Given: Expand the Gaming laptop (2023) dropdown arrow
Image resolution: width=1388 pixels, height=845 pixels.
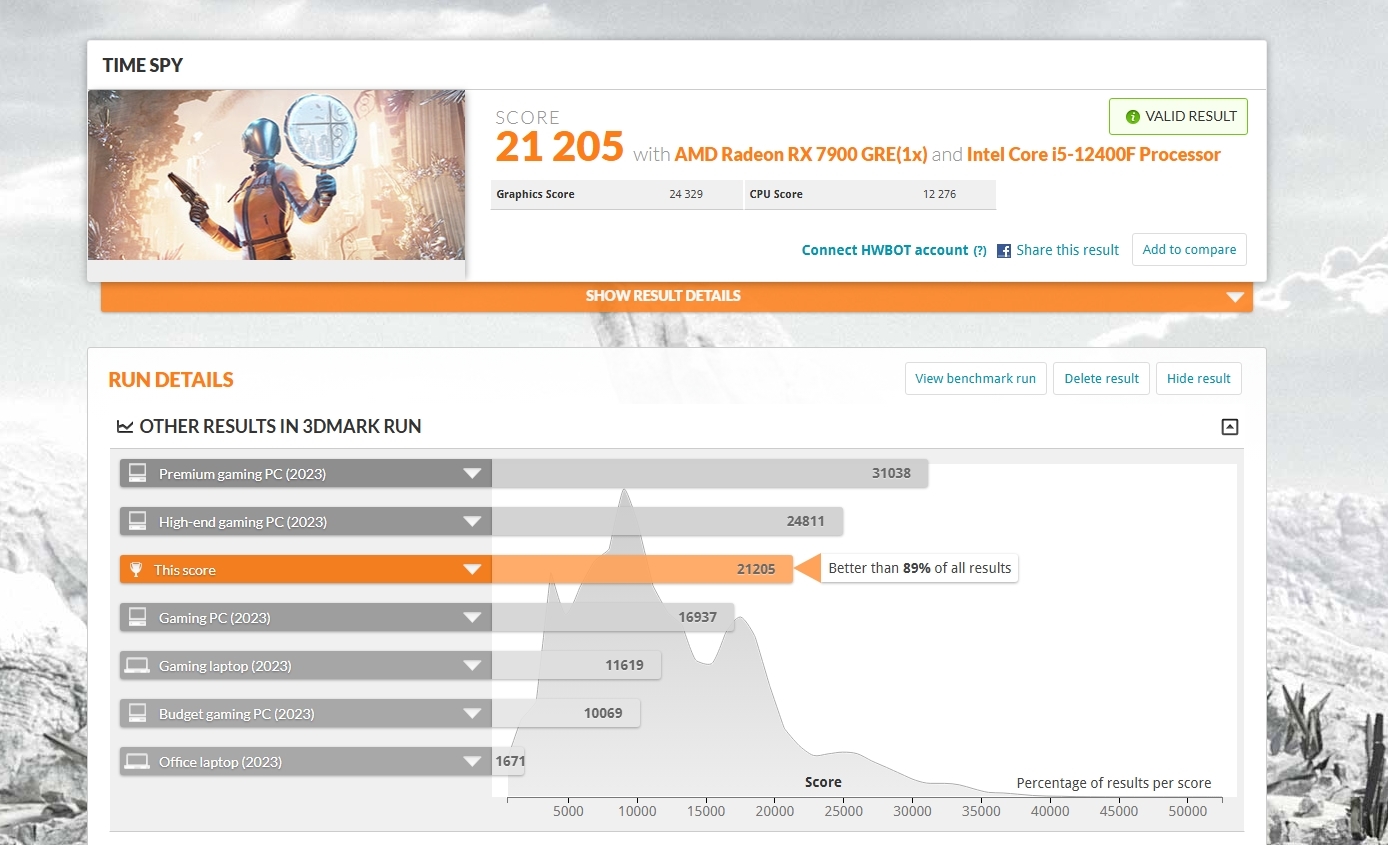Looking at the screenshot, I should (472, 666).
